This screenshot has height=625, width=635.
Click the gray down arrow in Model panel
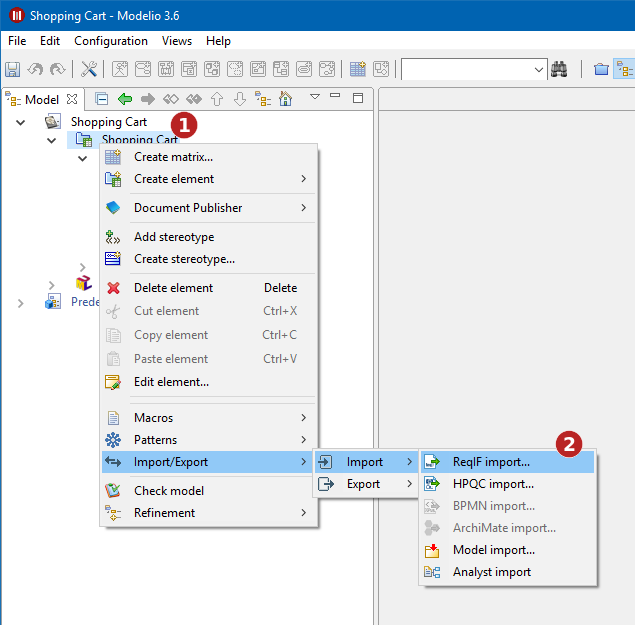(240, 99)
